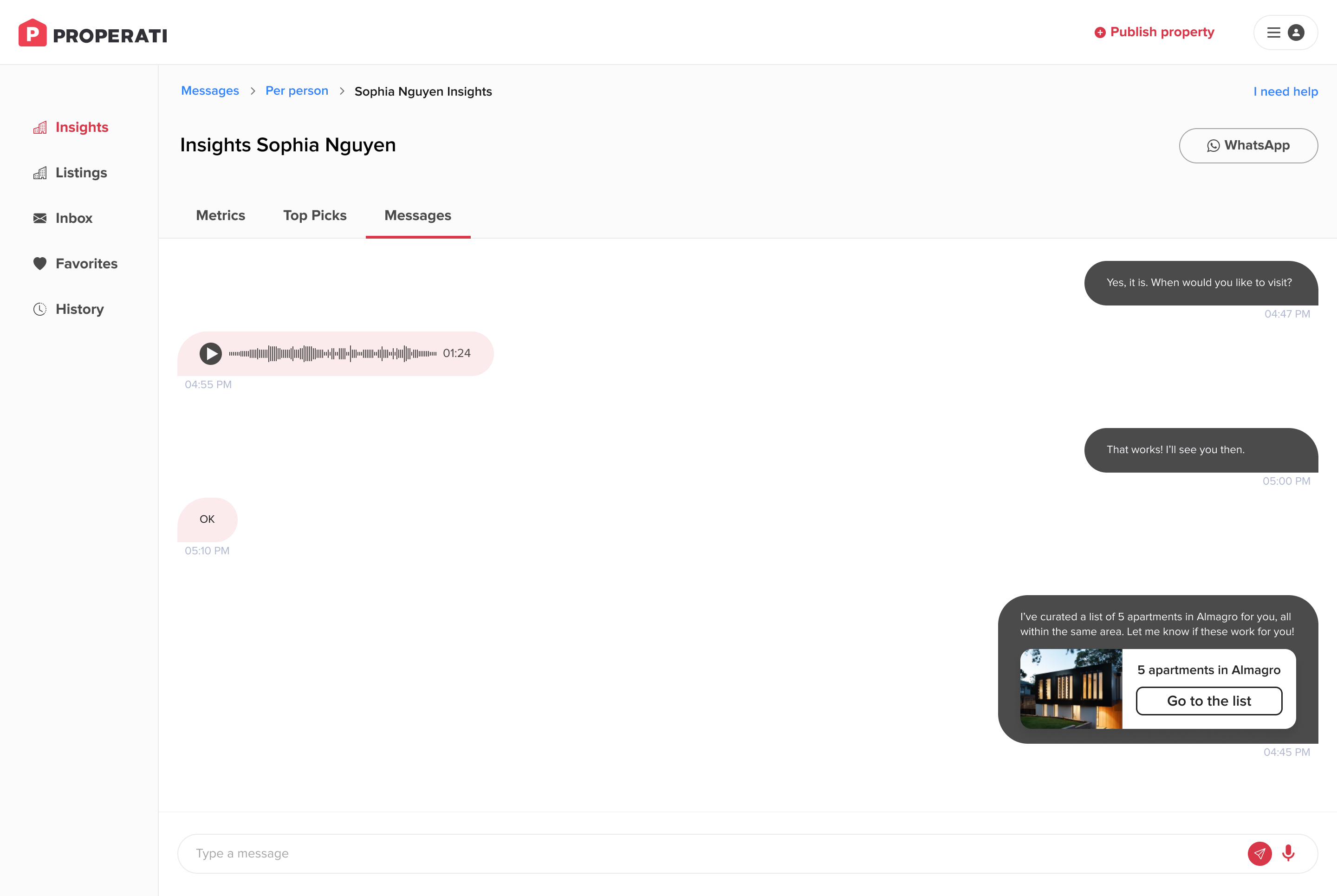Click the History clock icon
Image resolution: width=1337 pixels, height=896 pixels.
tap(40, 309)
